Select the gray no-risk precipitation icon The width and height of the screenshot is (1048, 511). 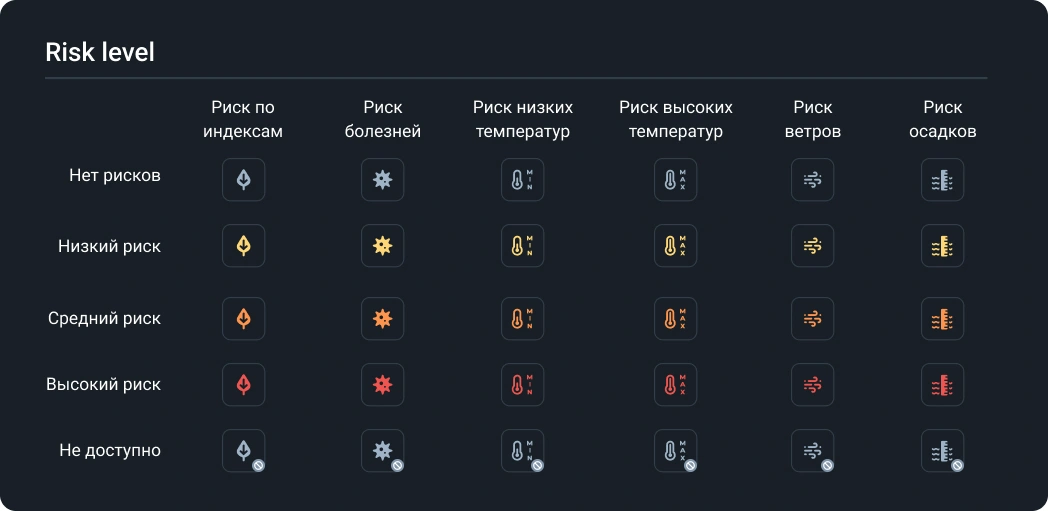tap(942, 180)
